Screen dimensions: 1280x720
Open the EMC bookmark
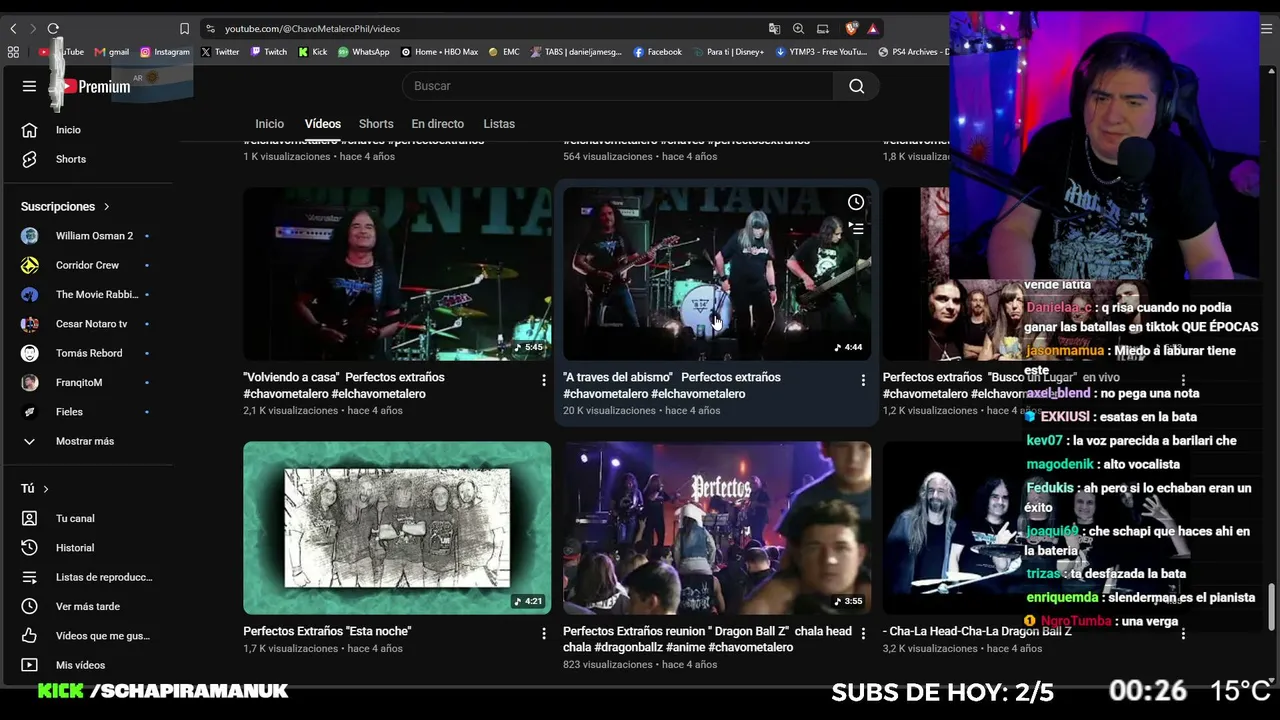click(x=505, y=52)
